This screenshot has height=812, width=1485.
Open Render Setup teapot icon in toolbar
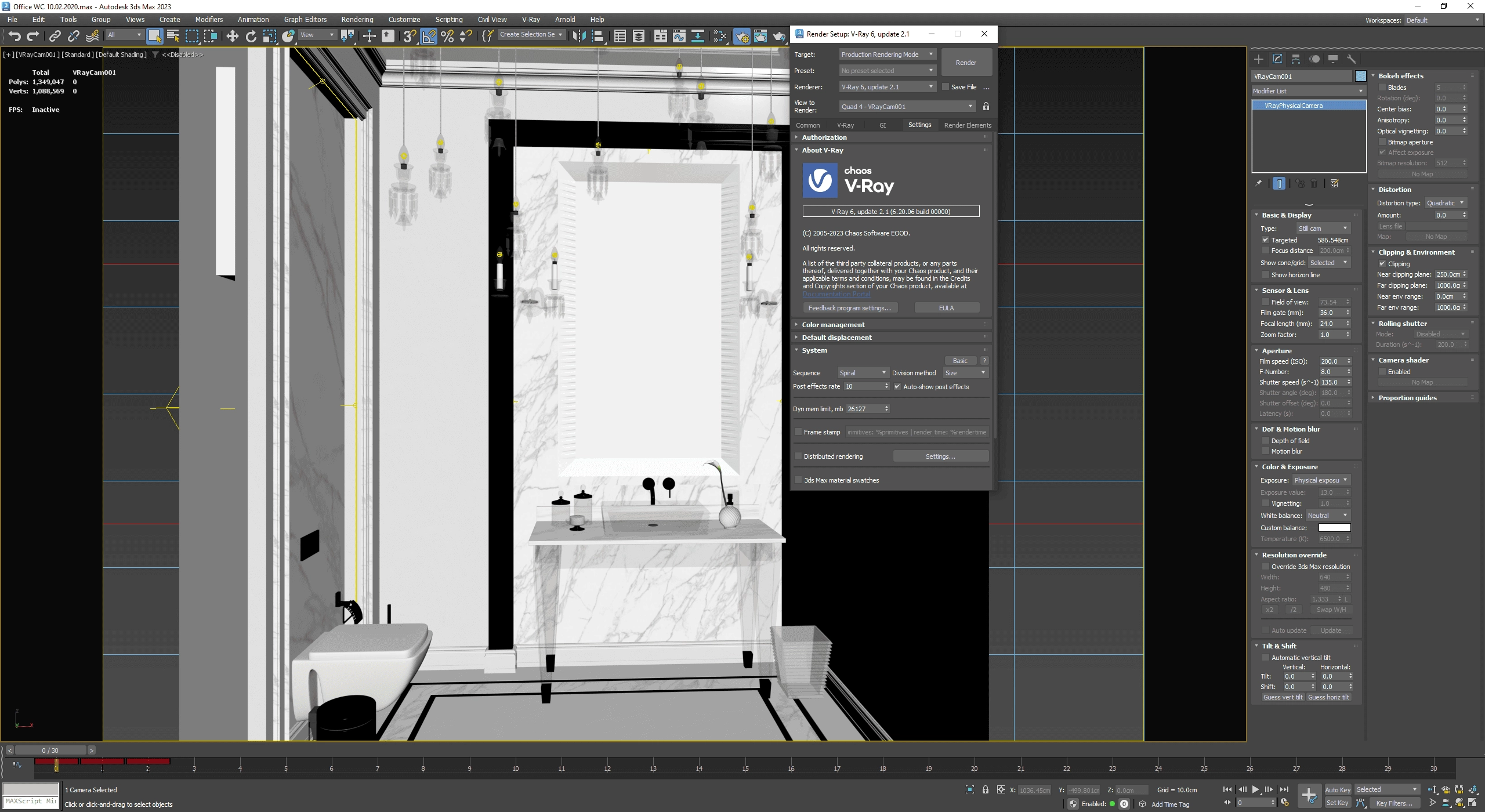tap(742, 37)
